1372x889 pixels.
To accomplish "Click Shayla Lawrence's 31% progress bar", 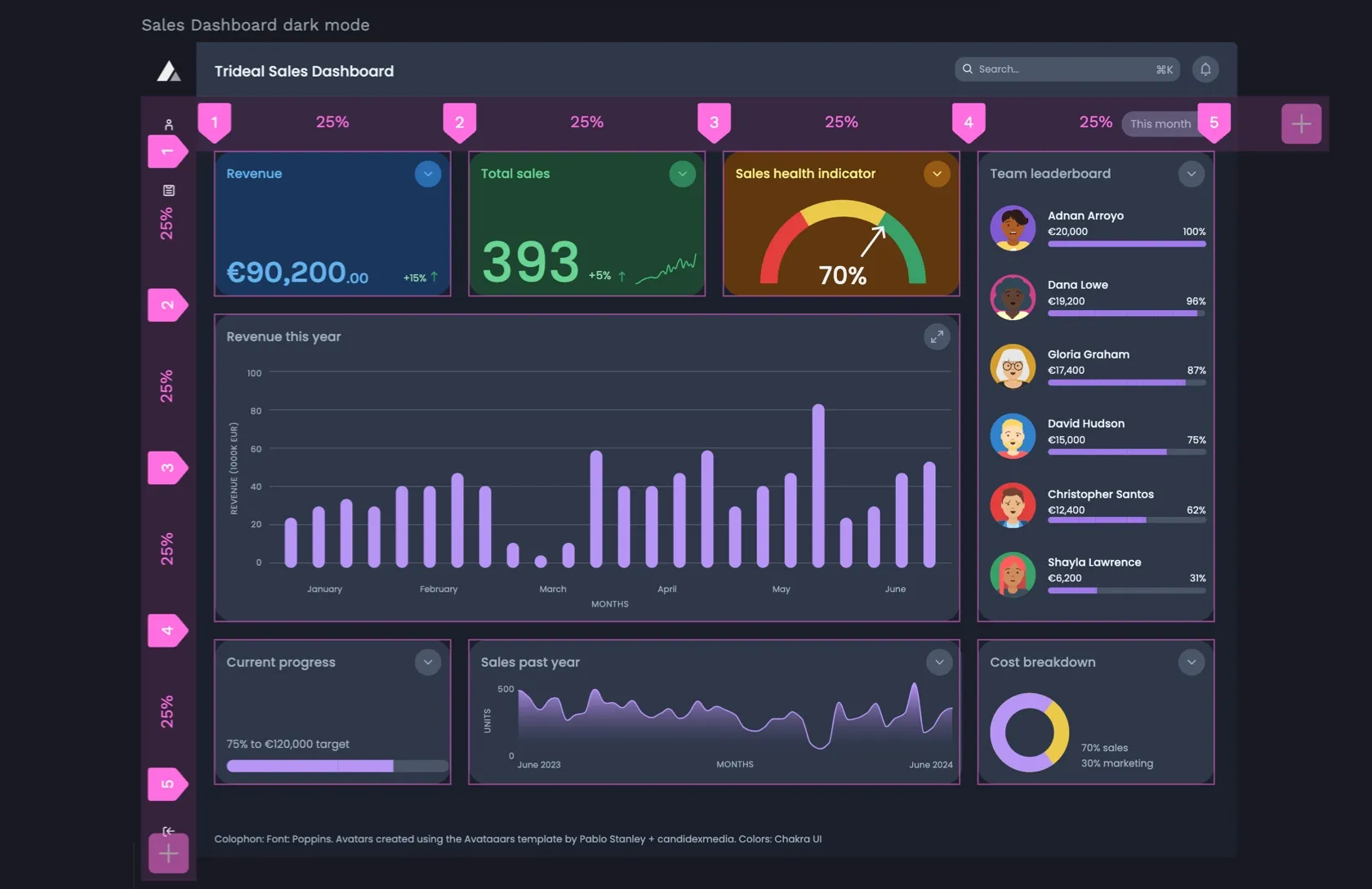I will tap(1127, 590).
